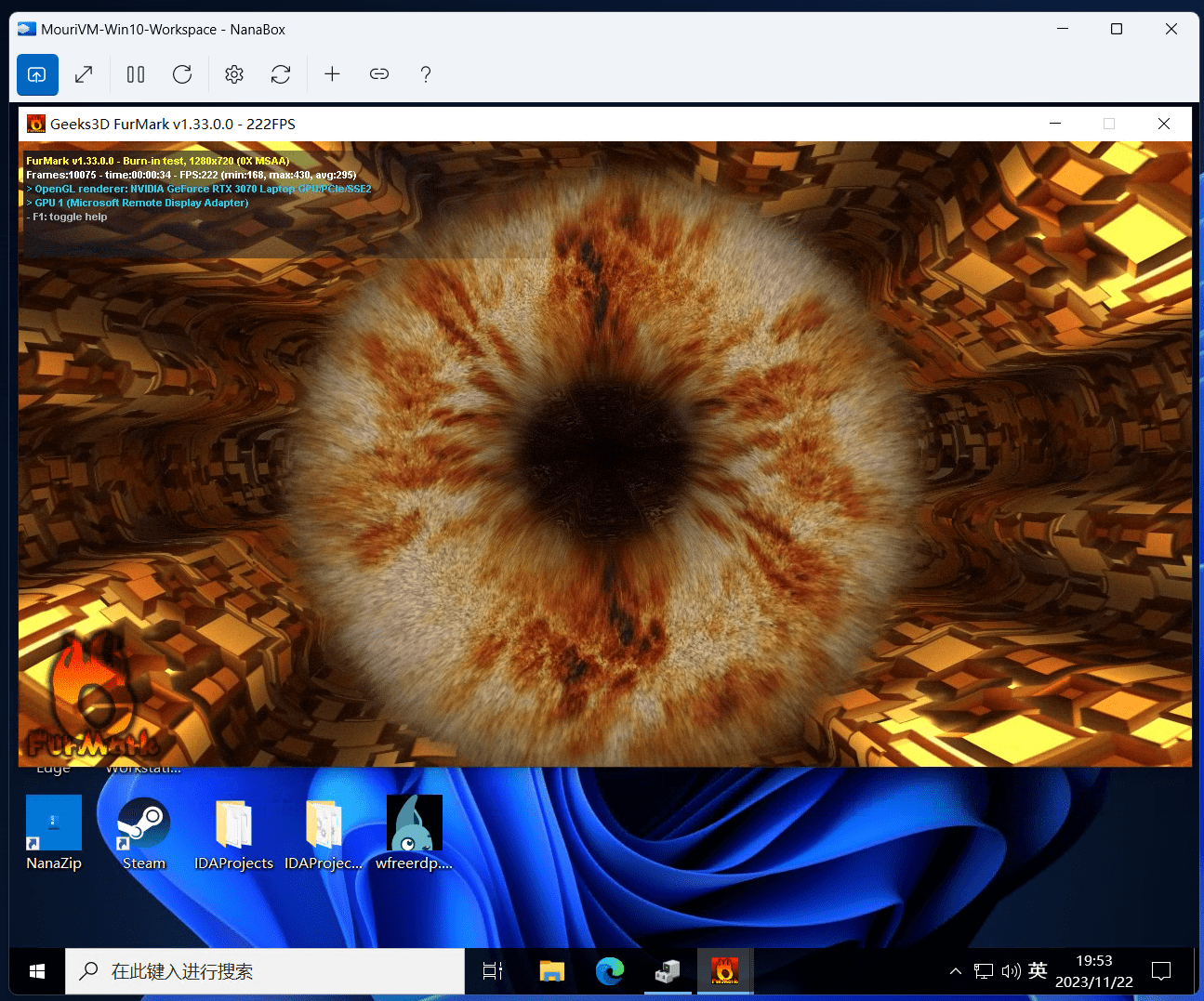Open NanaBox help question mark
The height and width of the screenshot is (1001, 1204).
(x=426, y=74)
